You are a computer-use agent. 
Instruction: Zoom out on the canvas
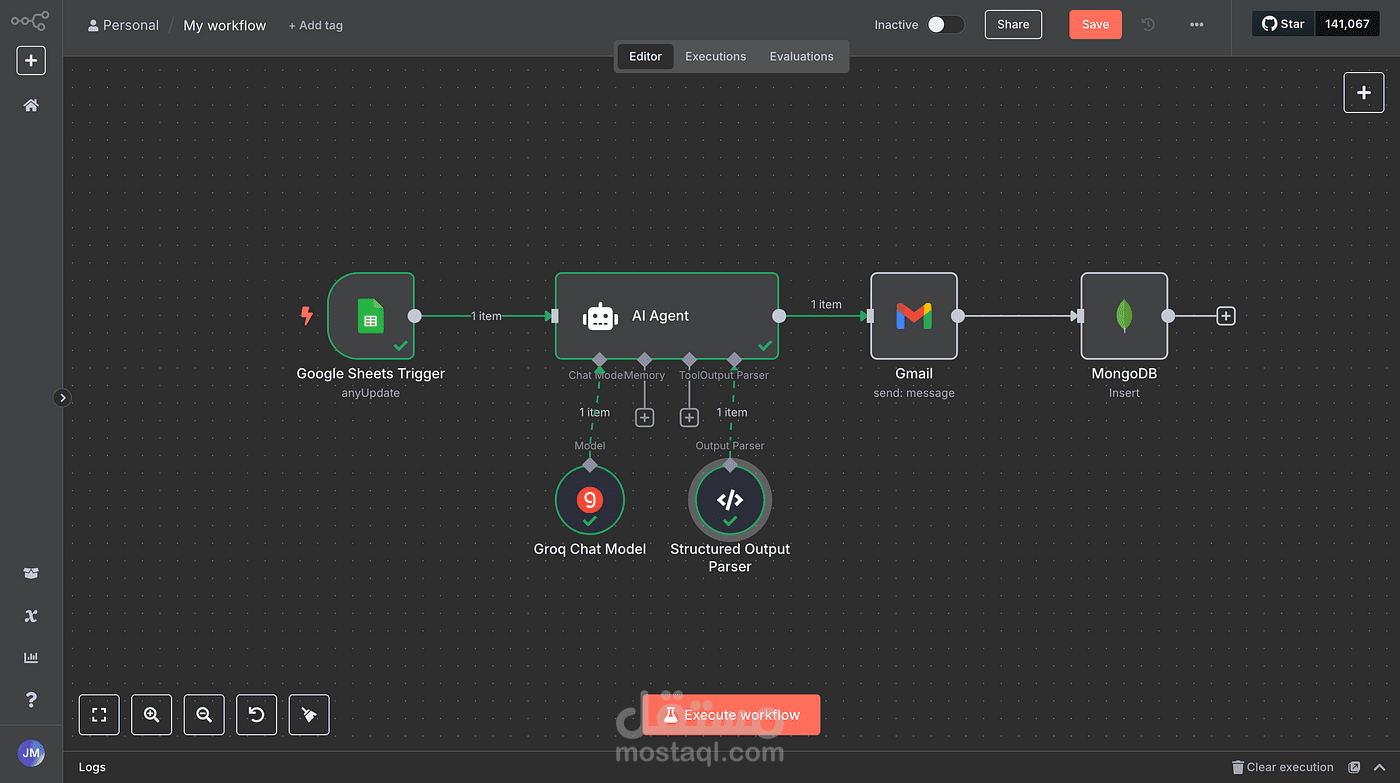(204, 715)
